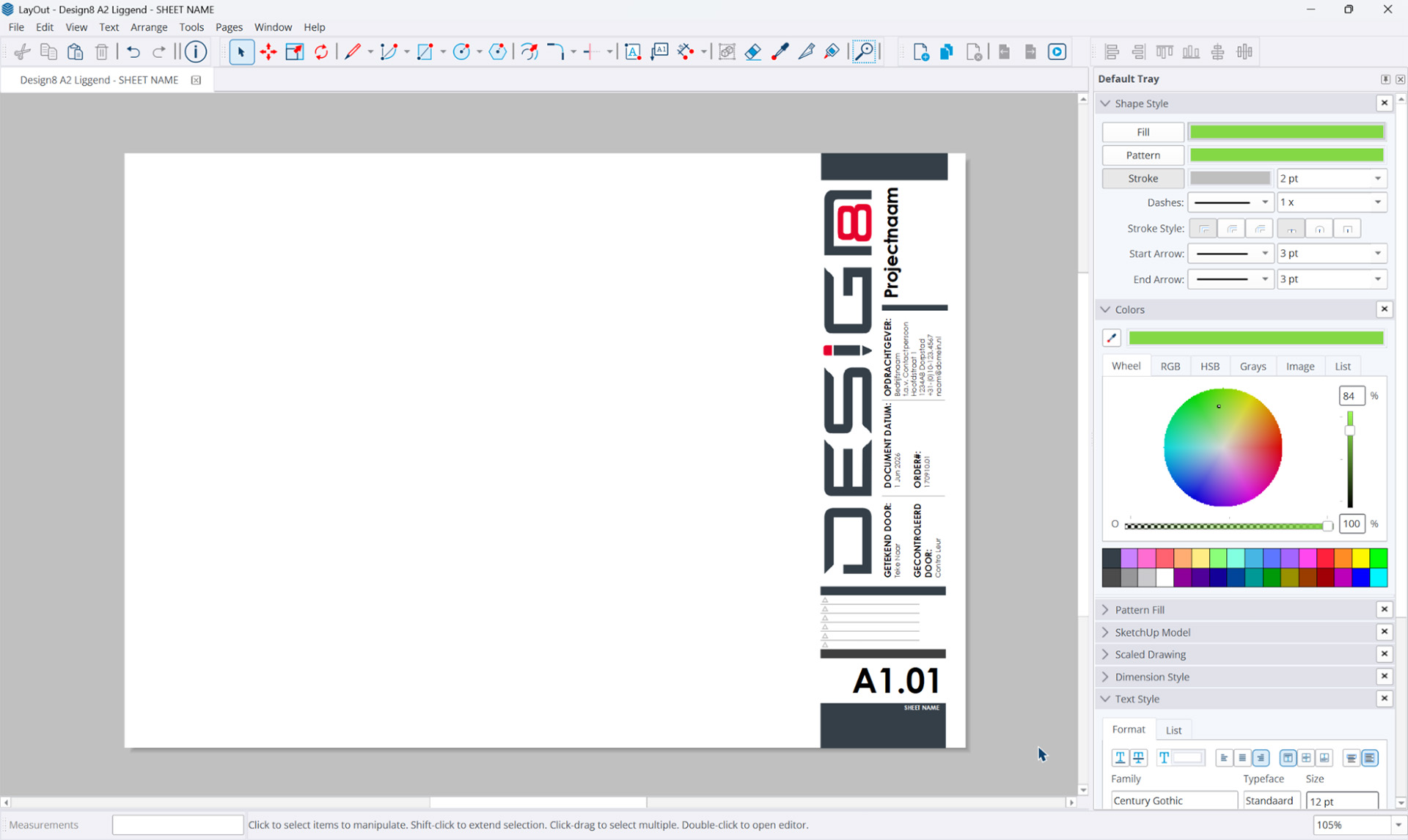Switch to the HSB color tab
This screenshot has height=840, width=1408.
point(1210,366)
